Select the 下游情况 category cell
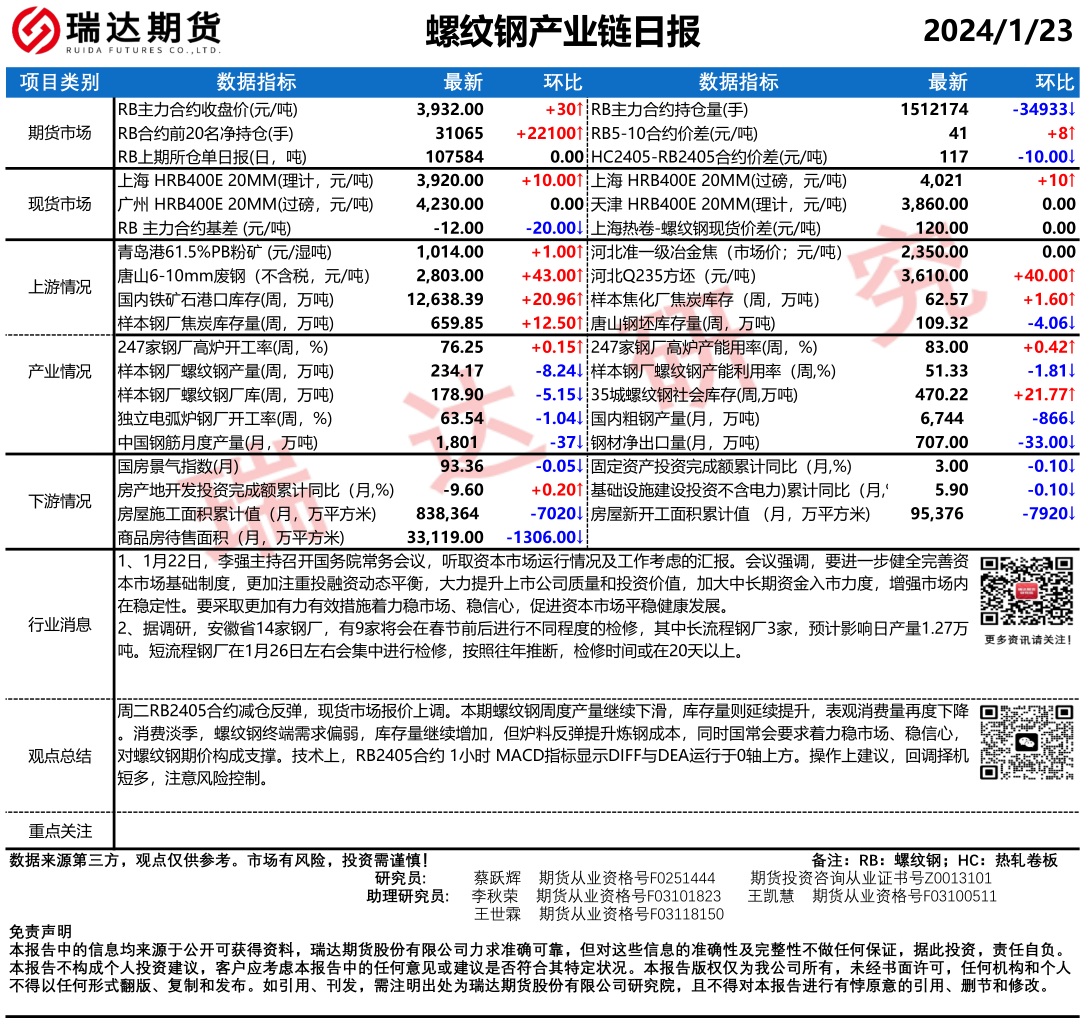The image size is (1084, 1022). [x=59, y=501]
